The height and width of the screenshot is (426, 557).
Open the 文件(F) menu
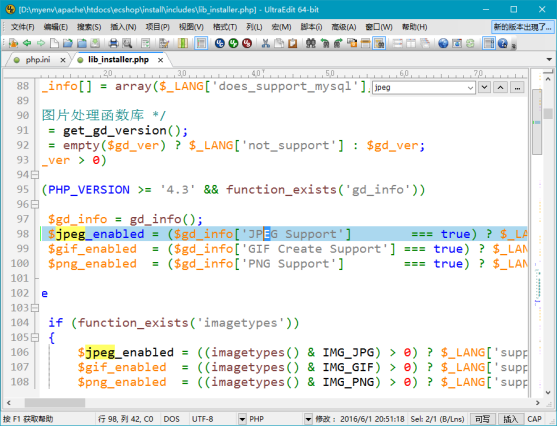[22, 27]
